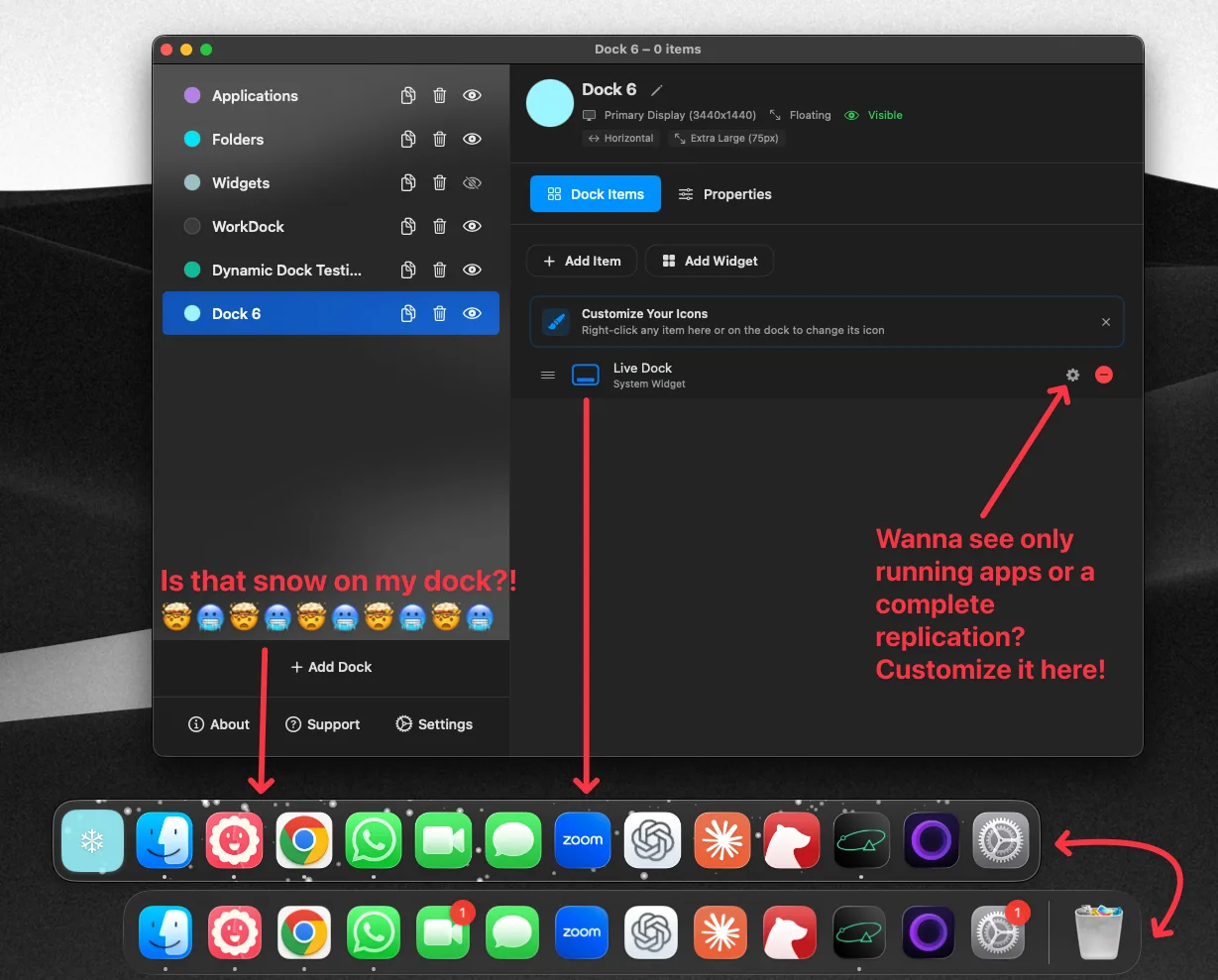Click the large Dock 6 color circle
1218x980 pixels.
pos(550,103)
